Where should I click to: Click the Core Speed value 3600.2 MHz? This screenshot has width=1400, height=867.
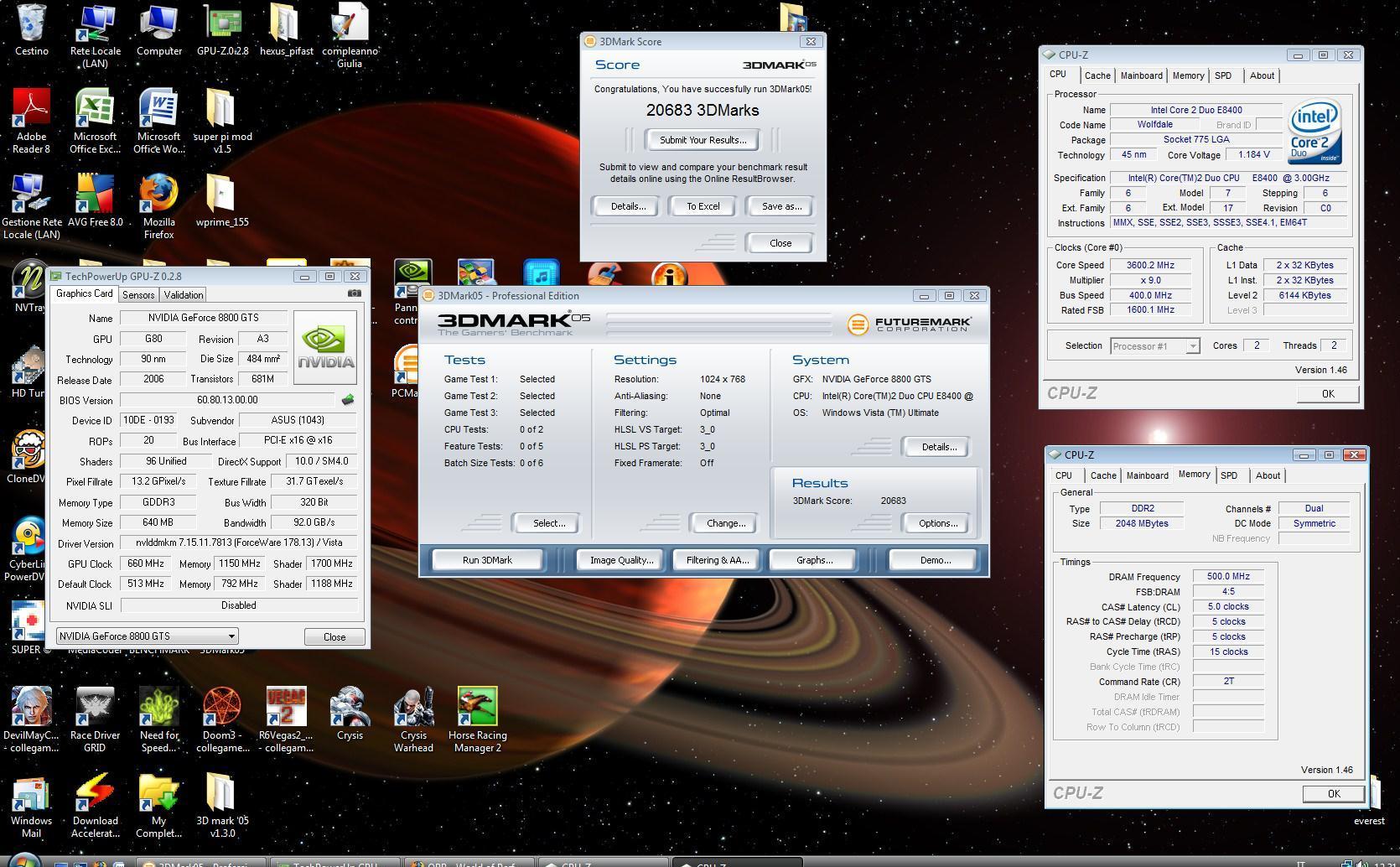pyautogui.click(x=1150, y=265)
